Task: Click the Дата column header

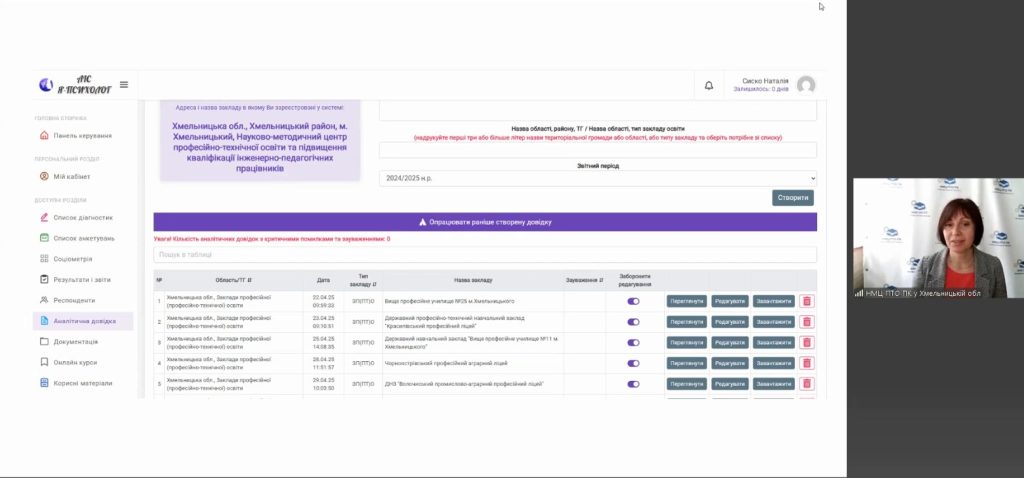Action: pos(323,280)
